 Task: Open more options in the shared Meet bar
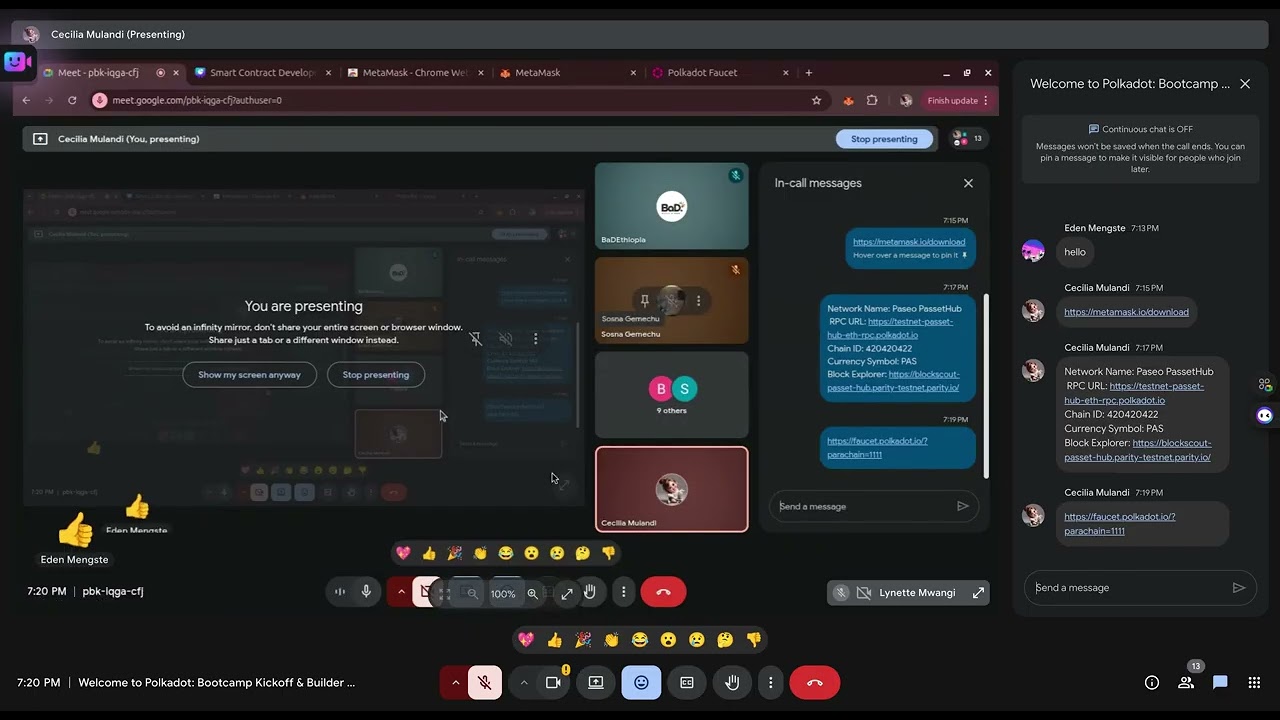tap(623, 592)
